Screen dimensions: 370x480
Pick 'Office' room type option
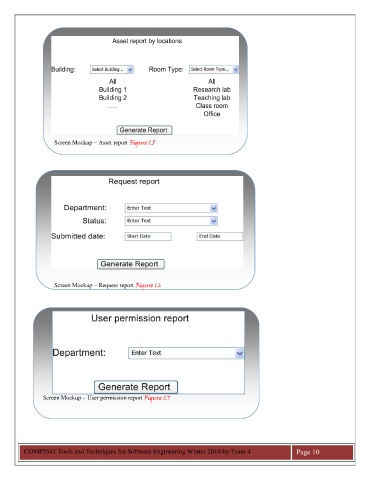212,114
